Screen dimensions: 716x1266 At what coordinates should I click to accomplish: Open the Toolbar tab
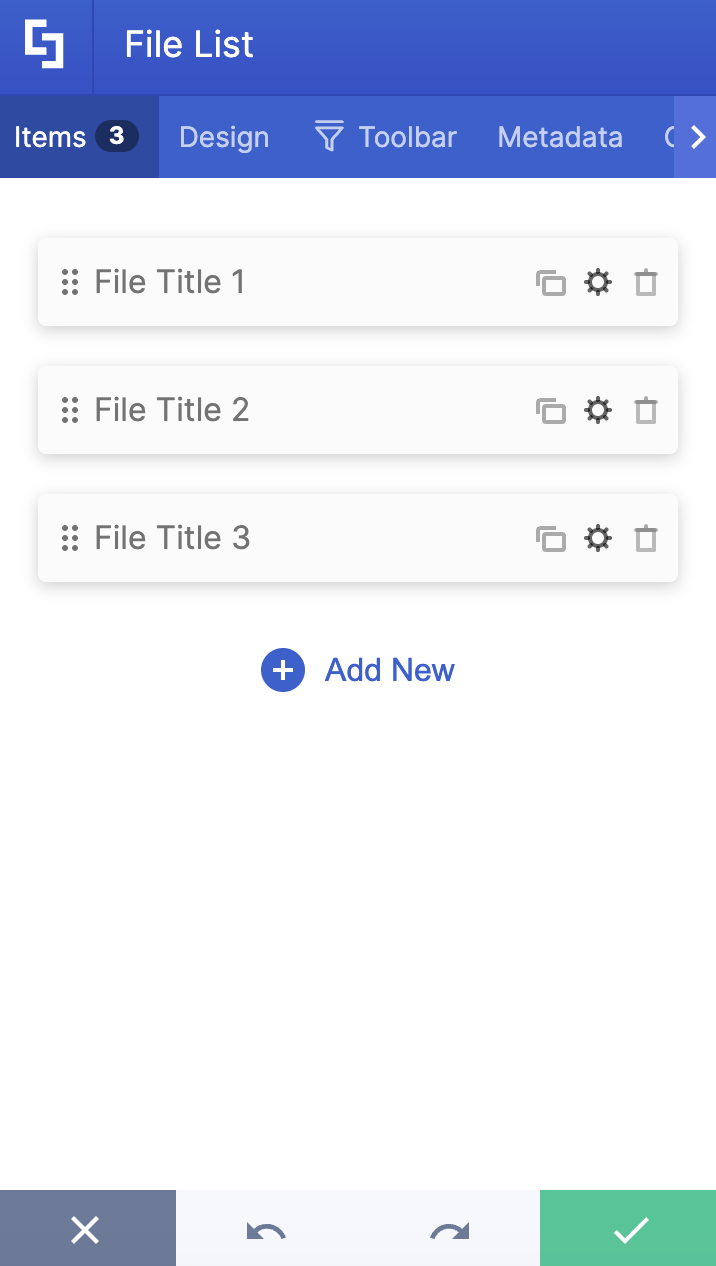(x=409, y=137)
